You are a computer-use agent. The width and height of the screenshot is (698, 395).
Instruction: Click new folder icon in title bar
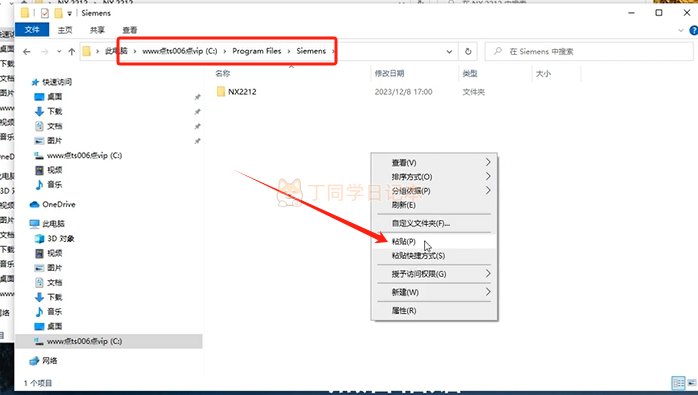pos(58,13)
